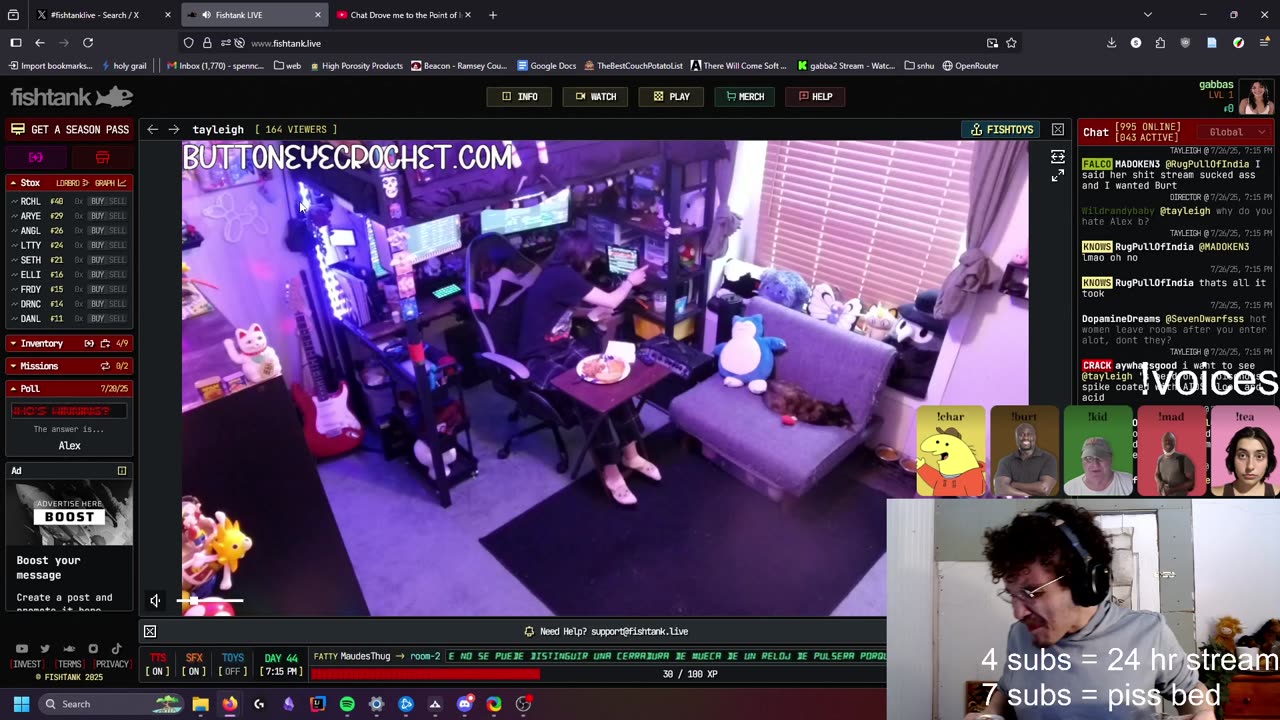Open the PRIVACY footer link
This screenshot has width=1280, height=720.
tap(112, 664)
